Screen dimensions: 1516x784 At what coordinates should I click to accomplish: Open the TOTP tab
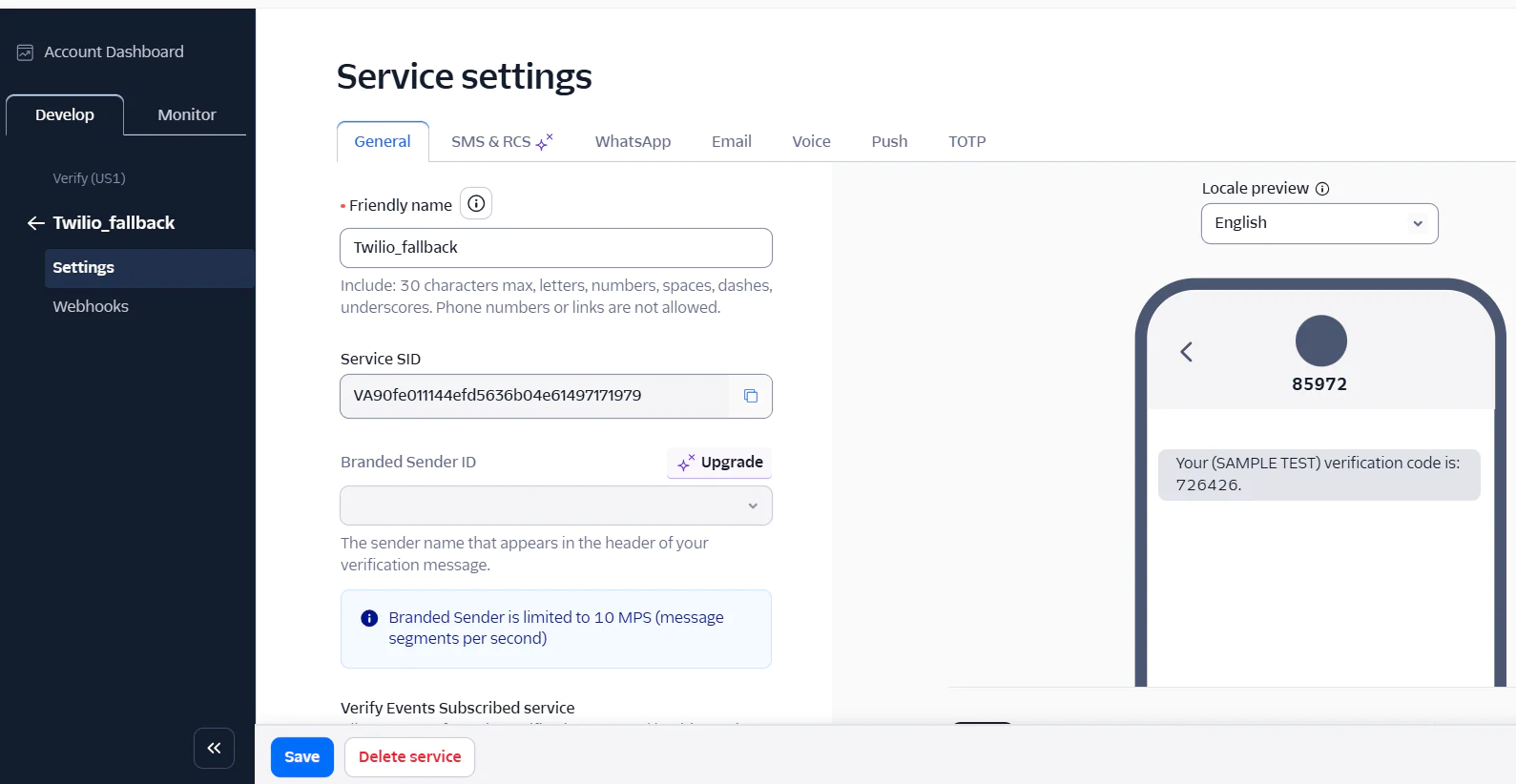click(x=966, y=141)
